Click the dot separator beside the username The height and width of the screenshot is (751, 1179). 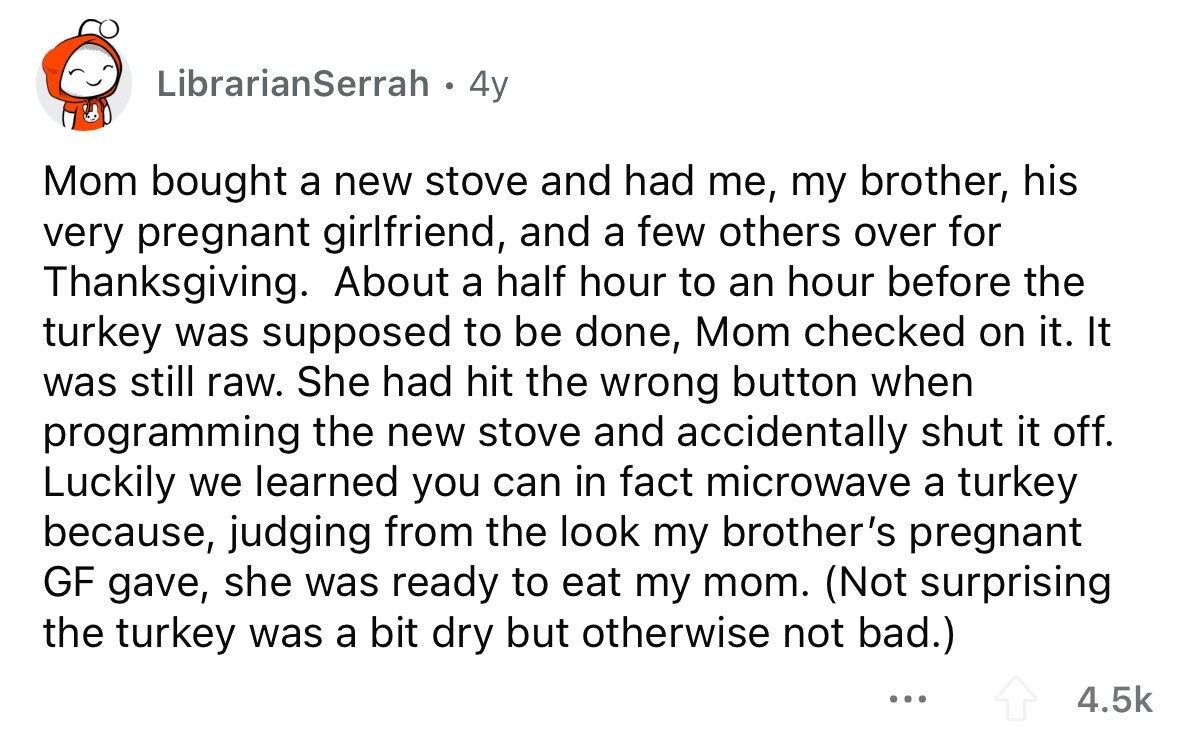click(x=449, y=86)
